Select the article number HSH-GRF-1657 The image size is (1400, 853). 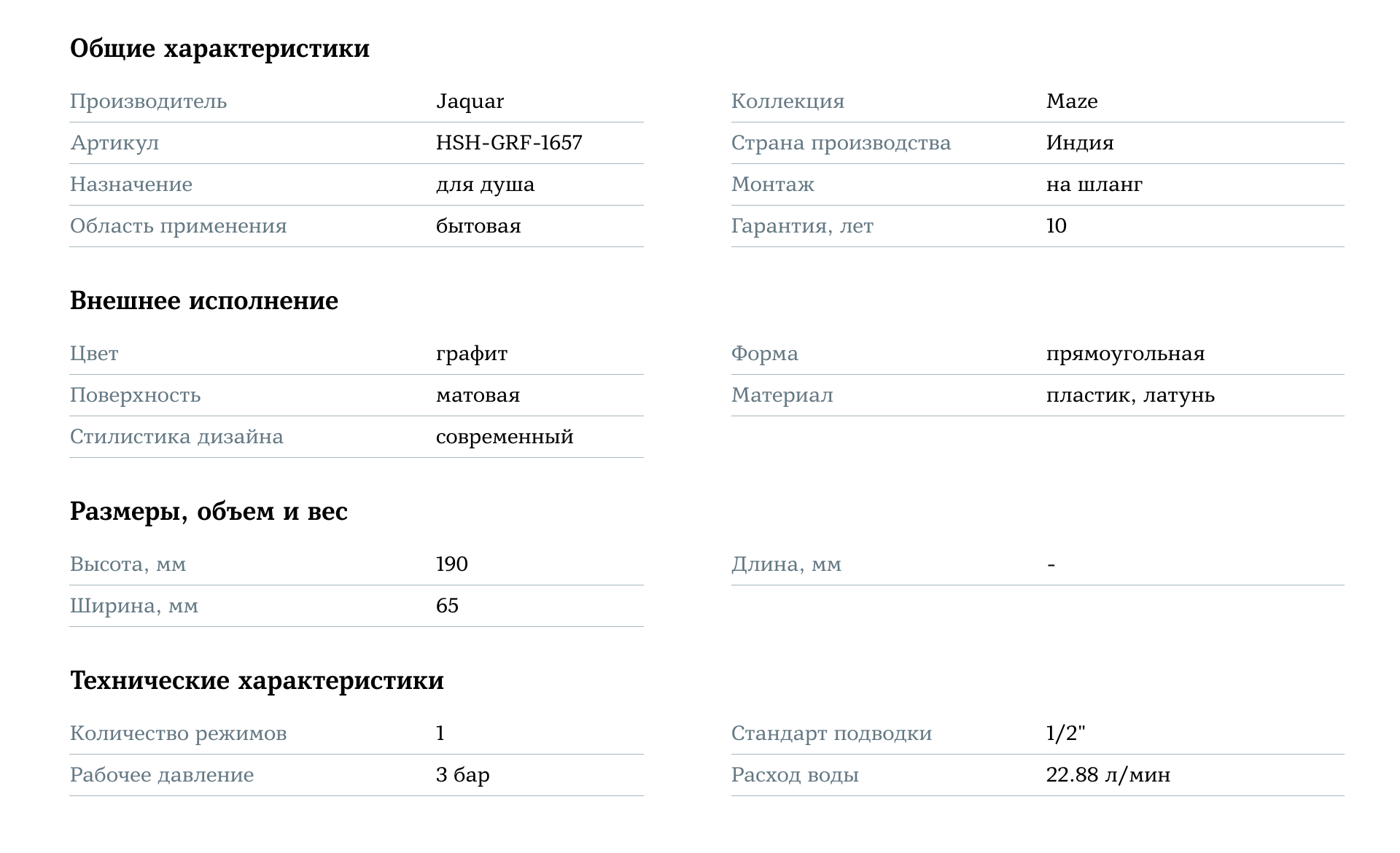(x=509, y=143)
